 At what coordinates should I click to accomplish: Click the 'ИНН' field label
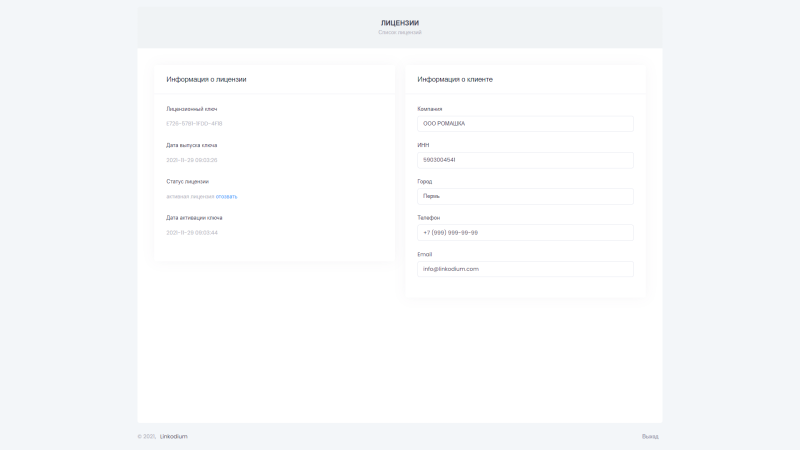point(423,145)
